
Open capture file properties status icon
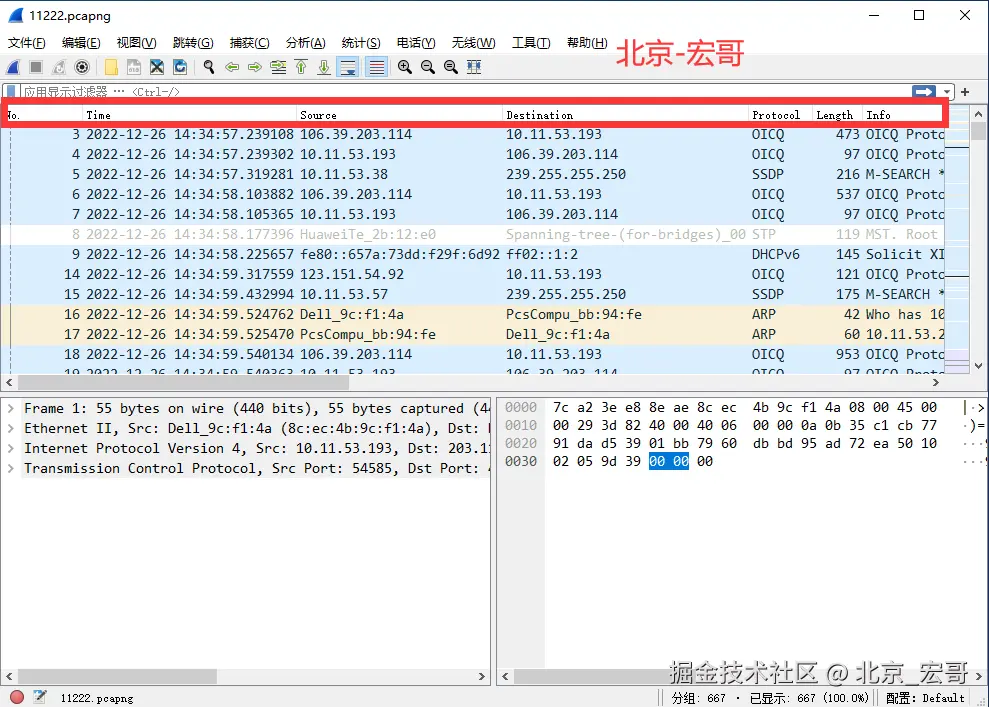(40, 697)
